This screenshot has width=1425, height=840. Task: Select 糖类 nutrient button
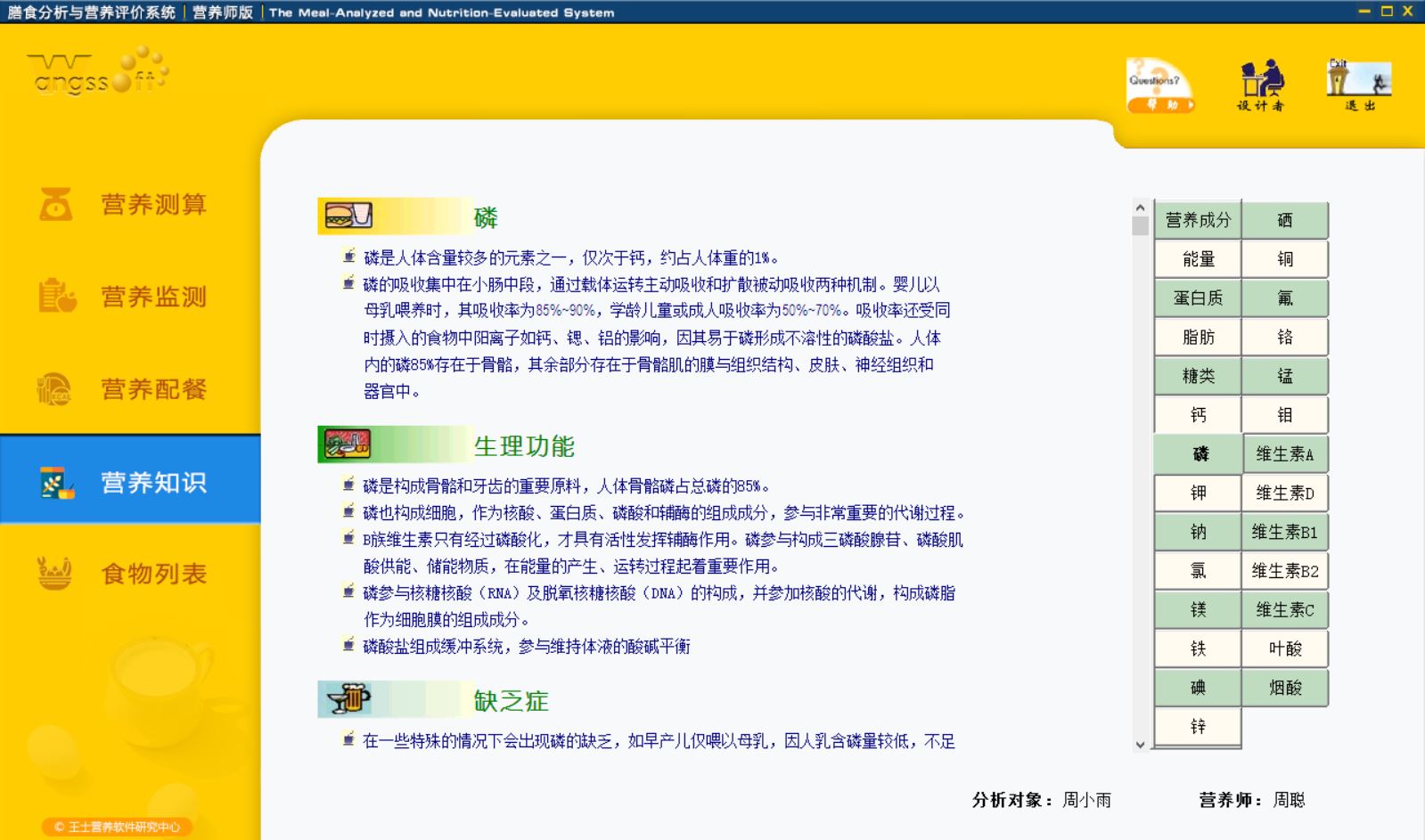[1198, 376]
